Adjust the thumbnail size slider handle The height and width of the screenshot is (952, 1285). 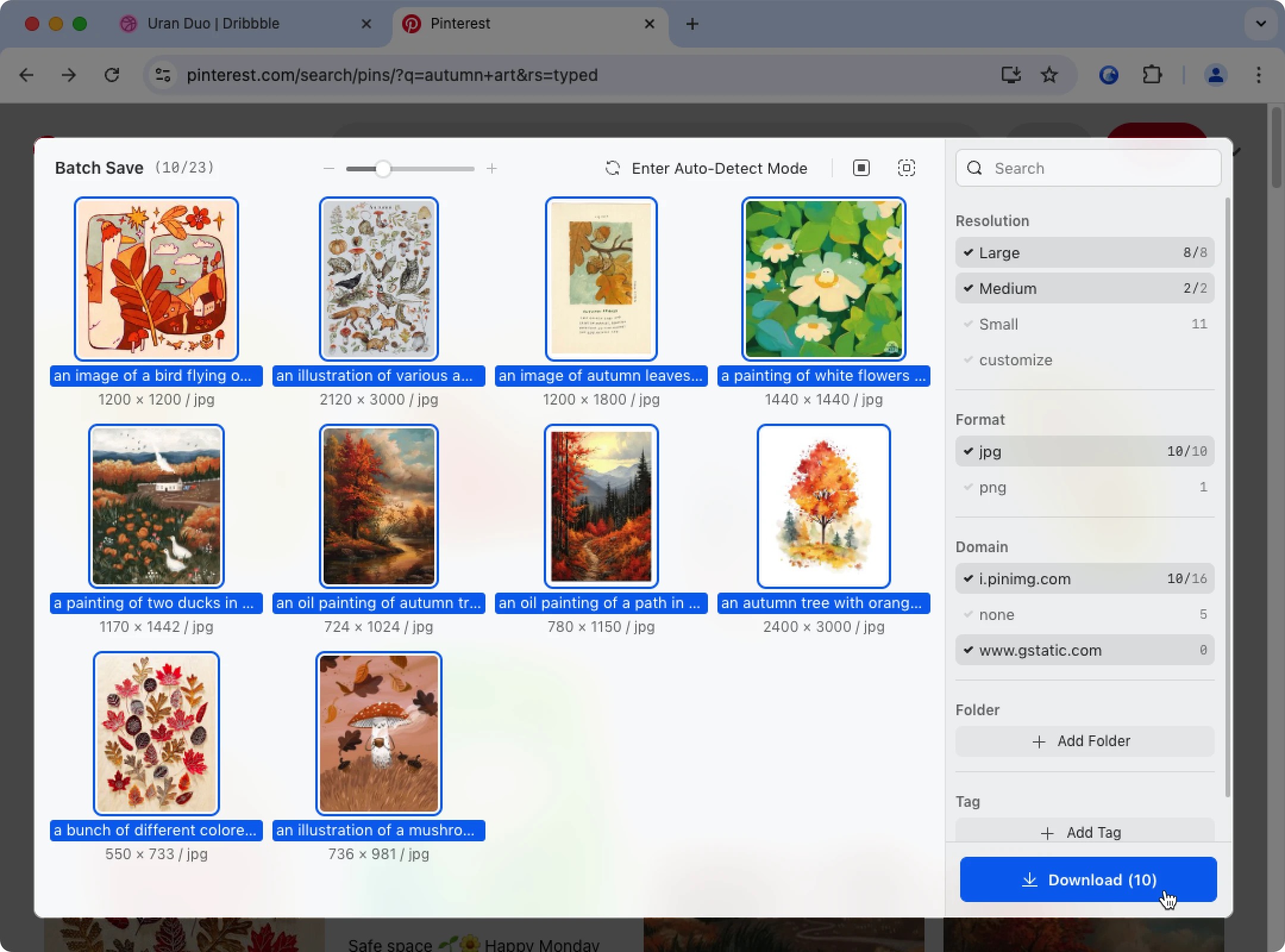383,169
